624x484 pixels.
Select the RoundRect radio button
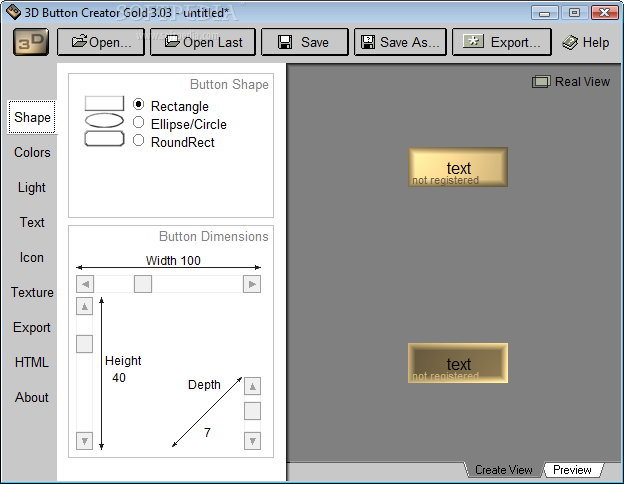coord(138,140)
